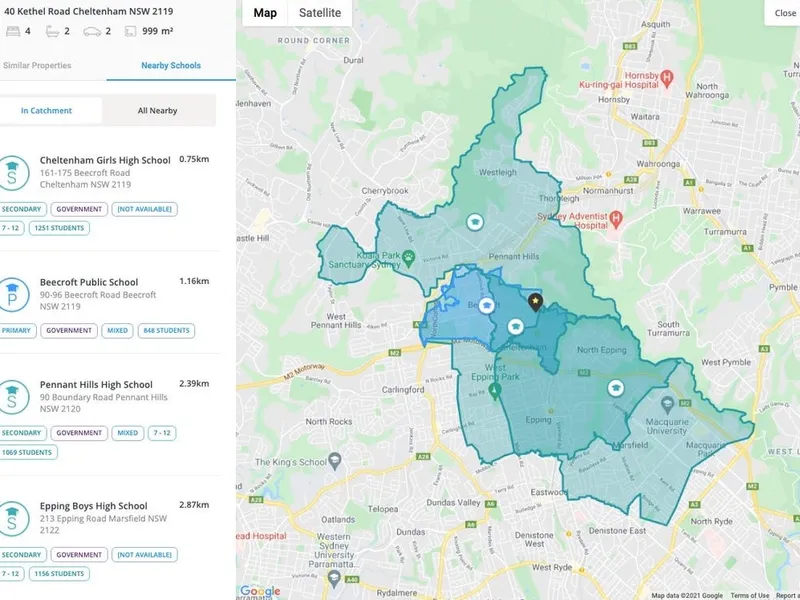The width and height of the screenshot is (800, 600).
Task: Click the black star property marker on map
Action: (x=535, y=302)
